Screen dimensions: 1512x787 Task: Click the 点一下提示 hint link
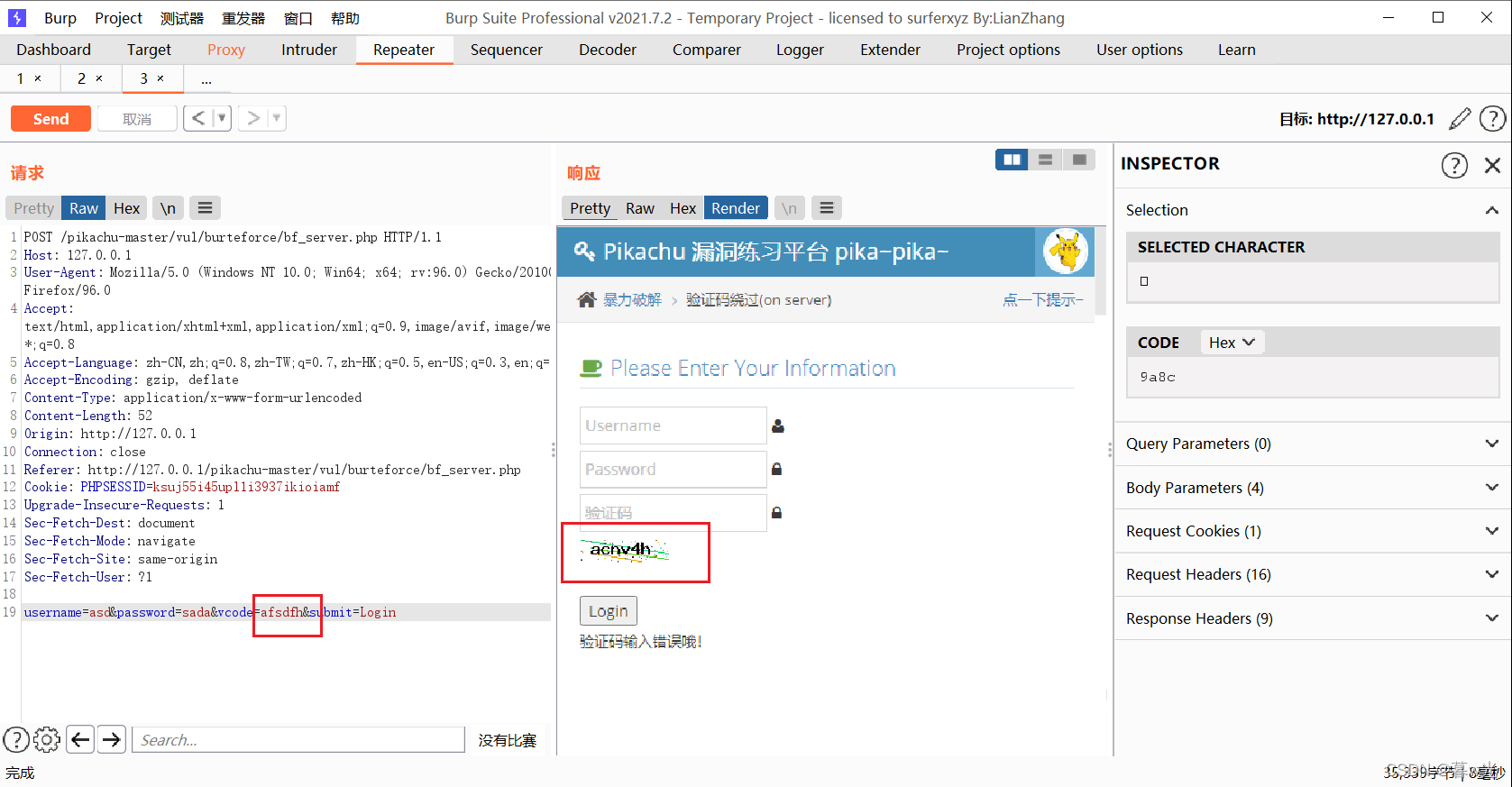pyautogui.click(x=1042, y=299)
